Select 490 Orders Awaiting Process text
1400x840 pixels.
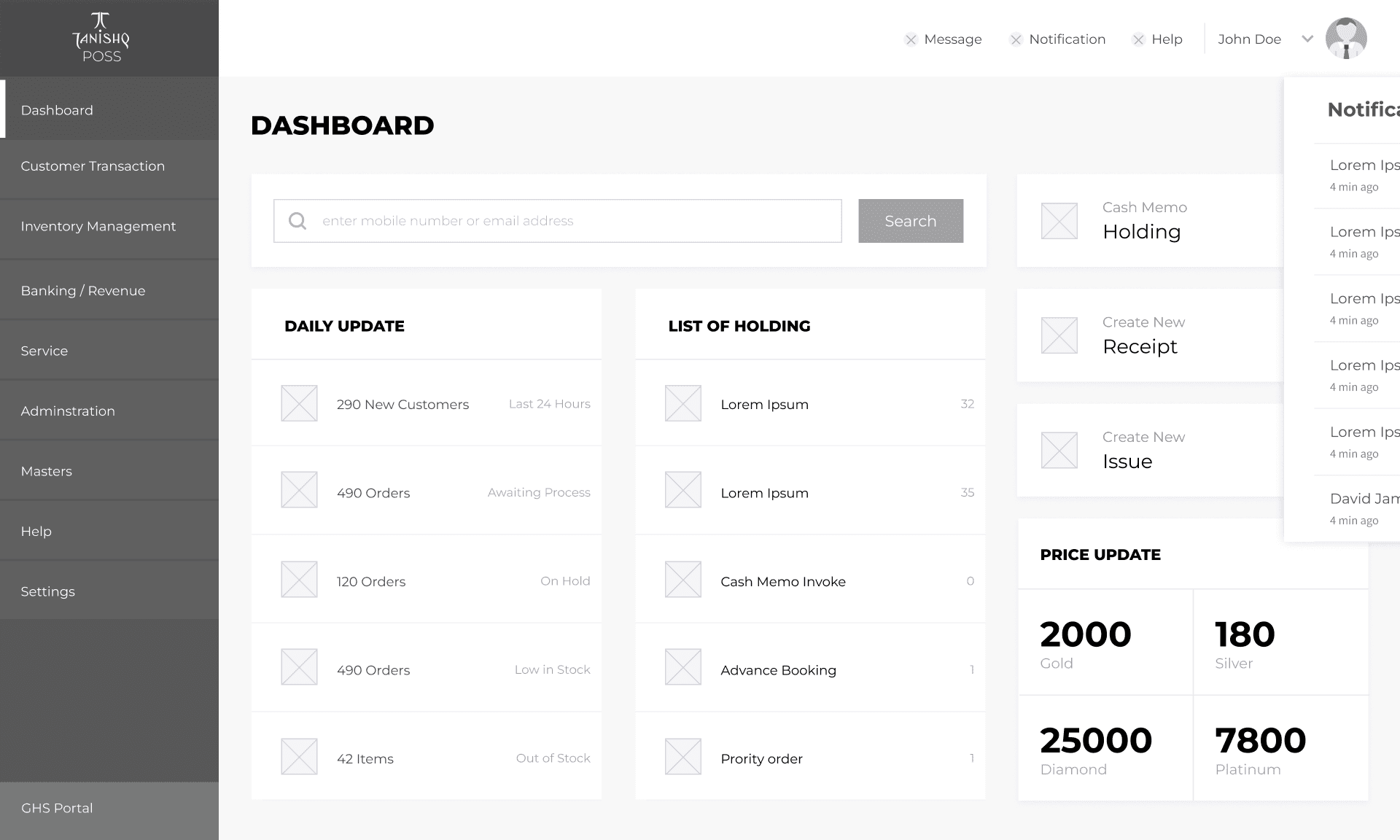[x=373, y=493]
